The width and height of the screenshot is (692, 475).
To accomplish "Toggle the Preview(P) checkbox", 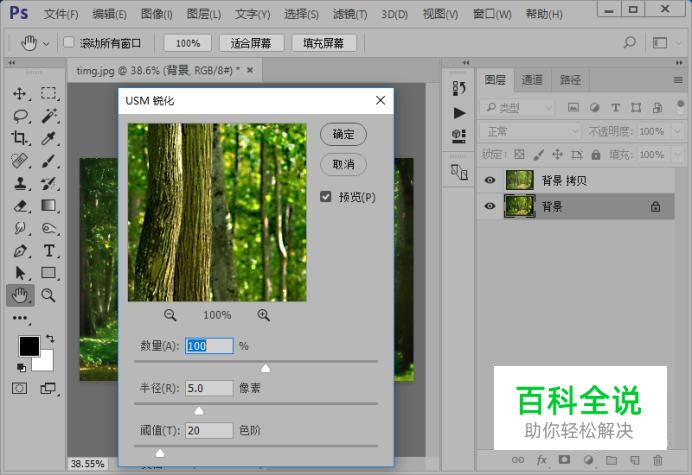I will (x=326, y=196).
